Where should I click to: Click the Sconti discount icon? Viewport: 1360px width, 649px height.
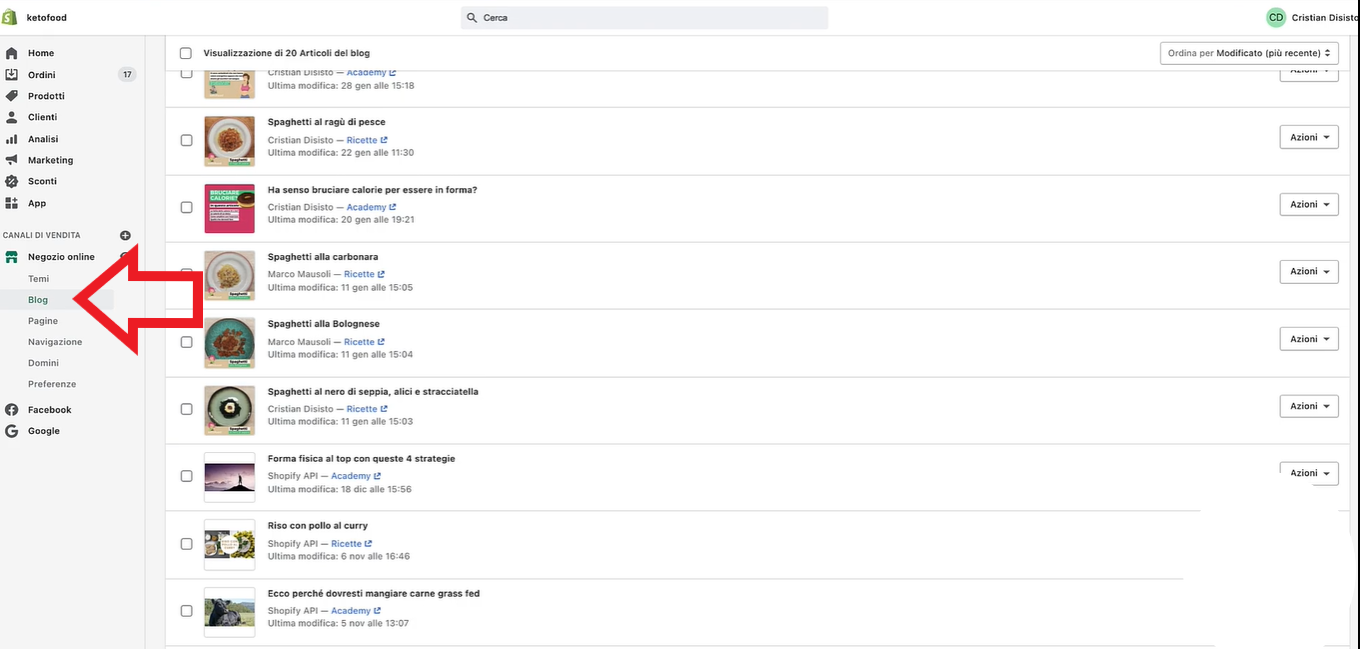click(12, 181)
